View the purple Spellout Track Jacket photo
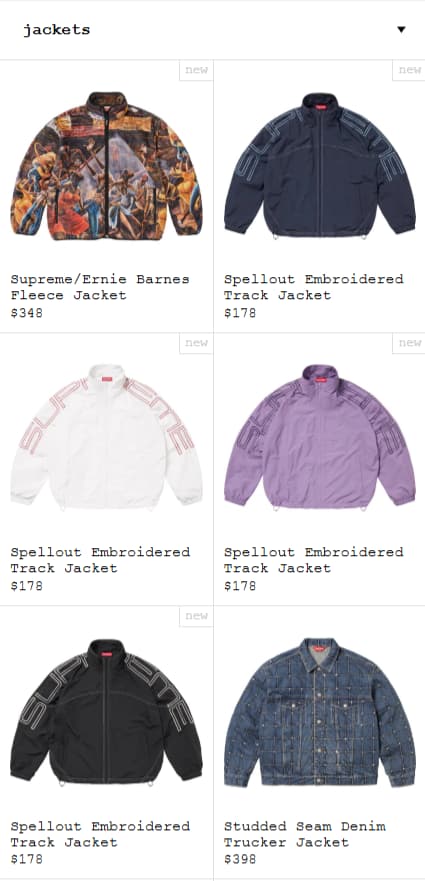425x881 pixels. [319, 438]
